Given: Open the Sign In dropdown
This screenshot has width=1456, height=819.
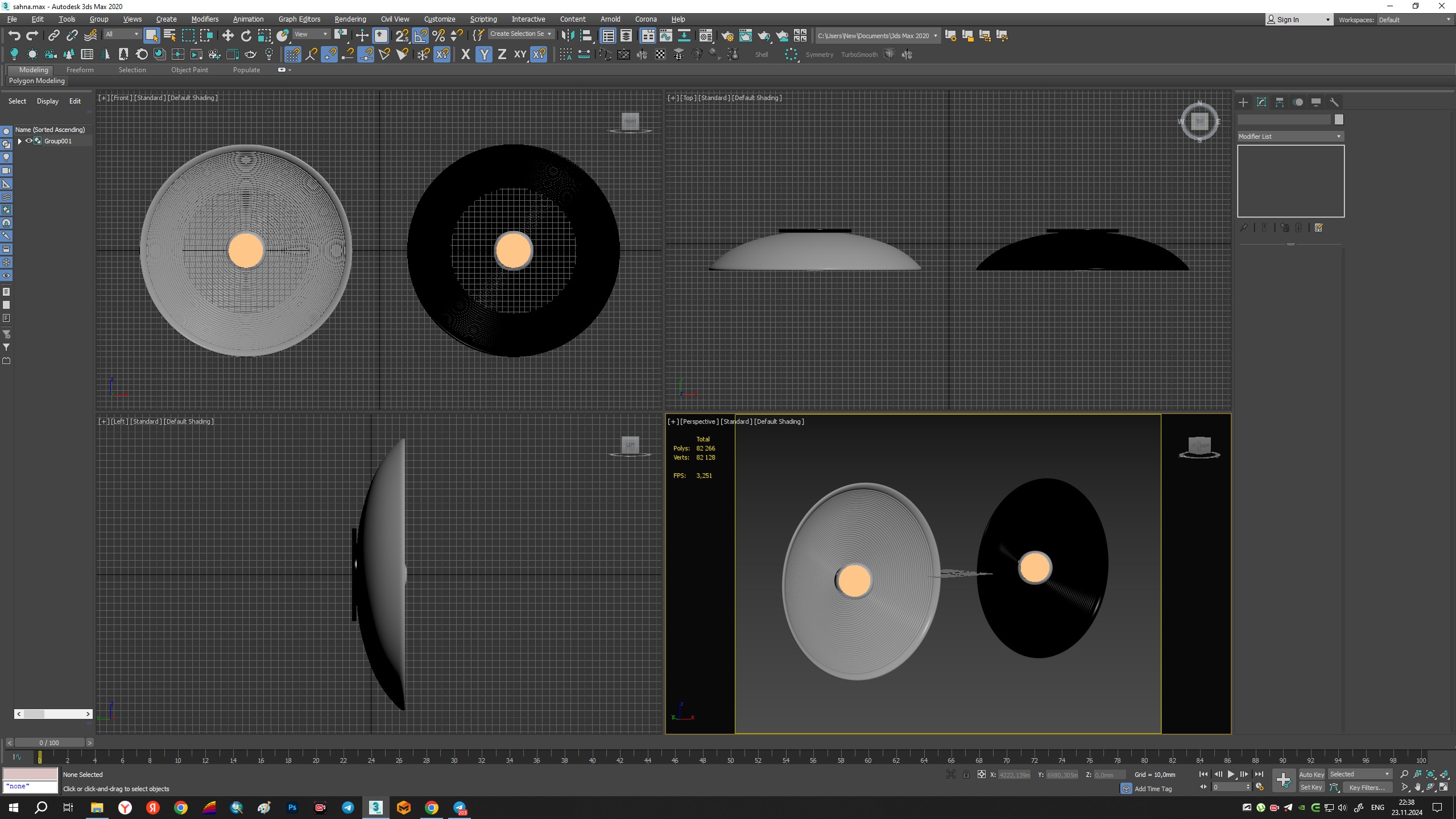Looking at the screenshot, I should pyautogui.click(x=1299, y=19).
